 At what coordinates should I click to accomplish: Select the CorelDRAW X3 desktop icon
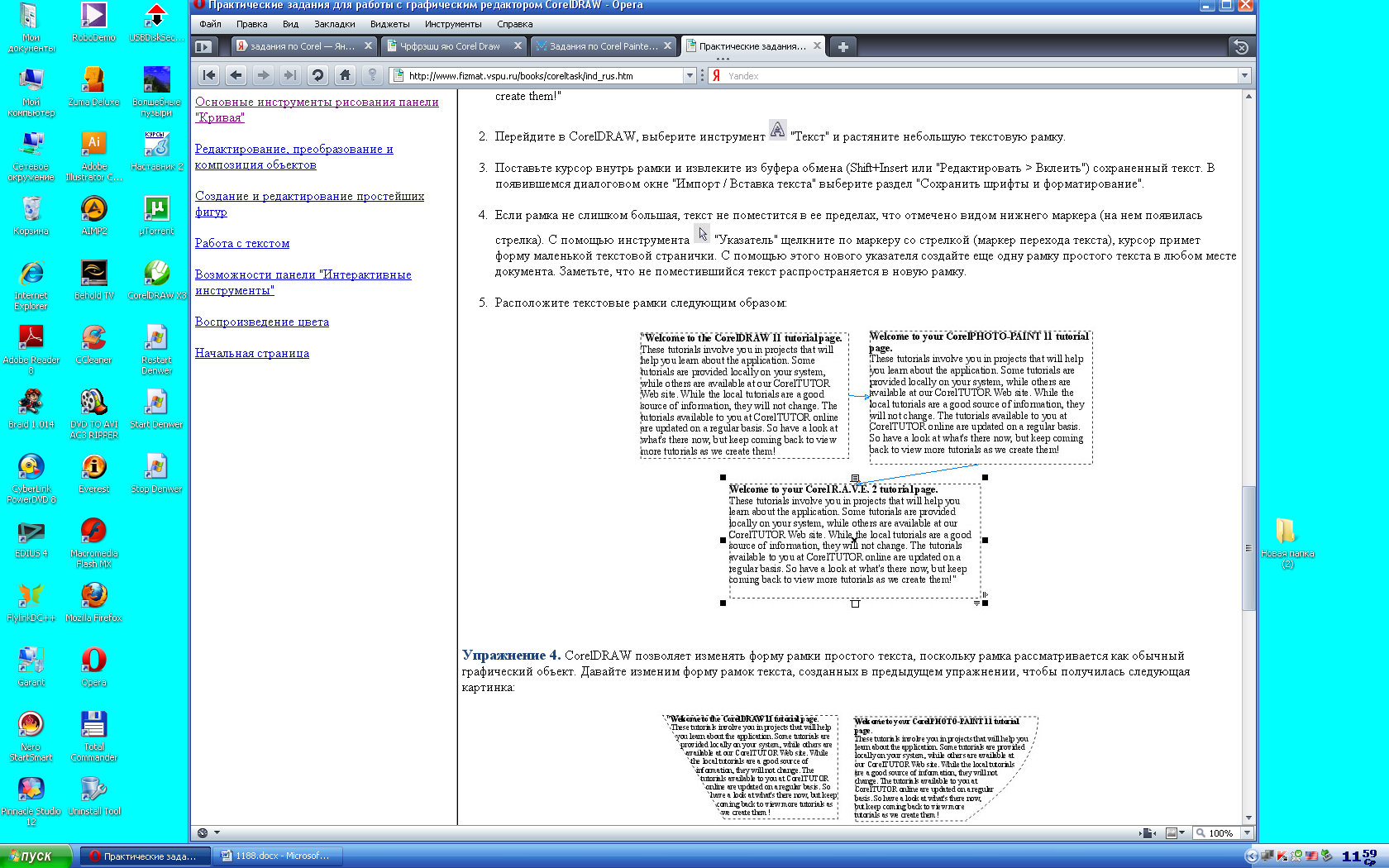tap(156, 279)
